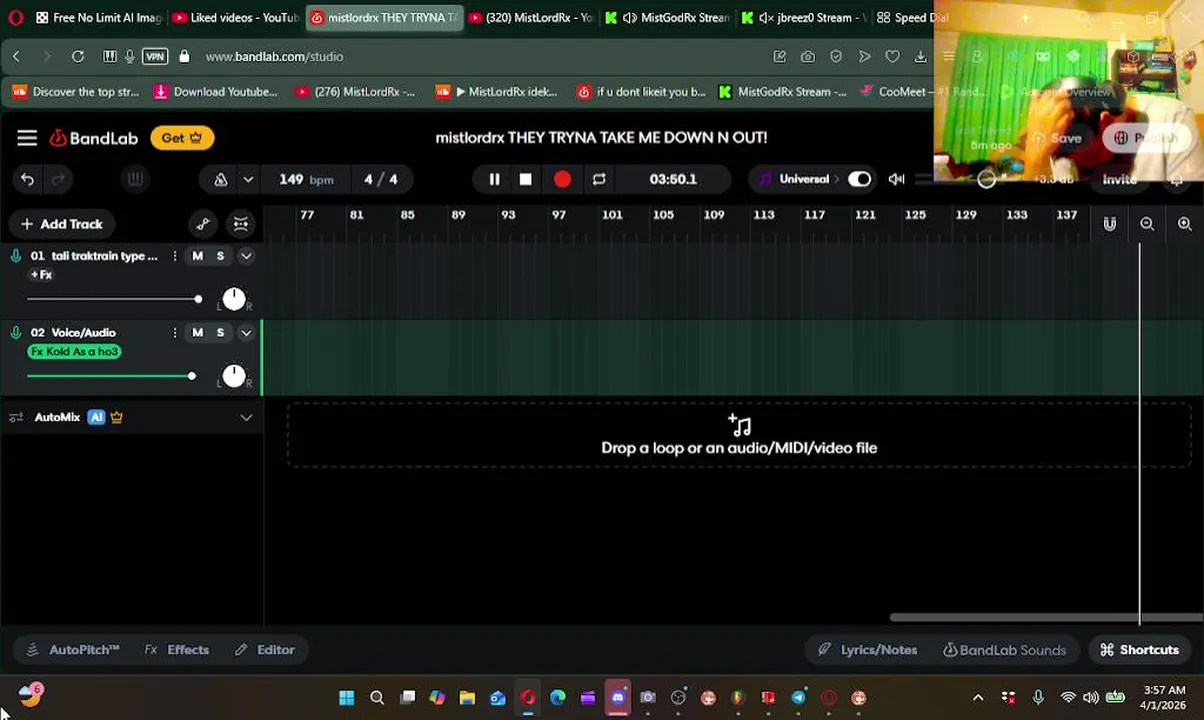Image resolution: width=1204 pixels, height=720 pixels.
Task: Toggle the metronome
Action: (220, 180)
